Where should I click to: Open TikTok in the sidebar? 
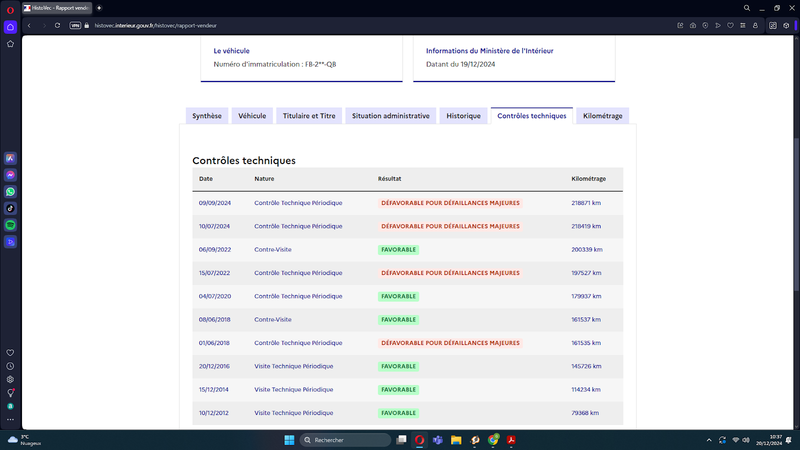point(10,208)
